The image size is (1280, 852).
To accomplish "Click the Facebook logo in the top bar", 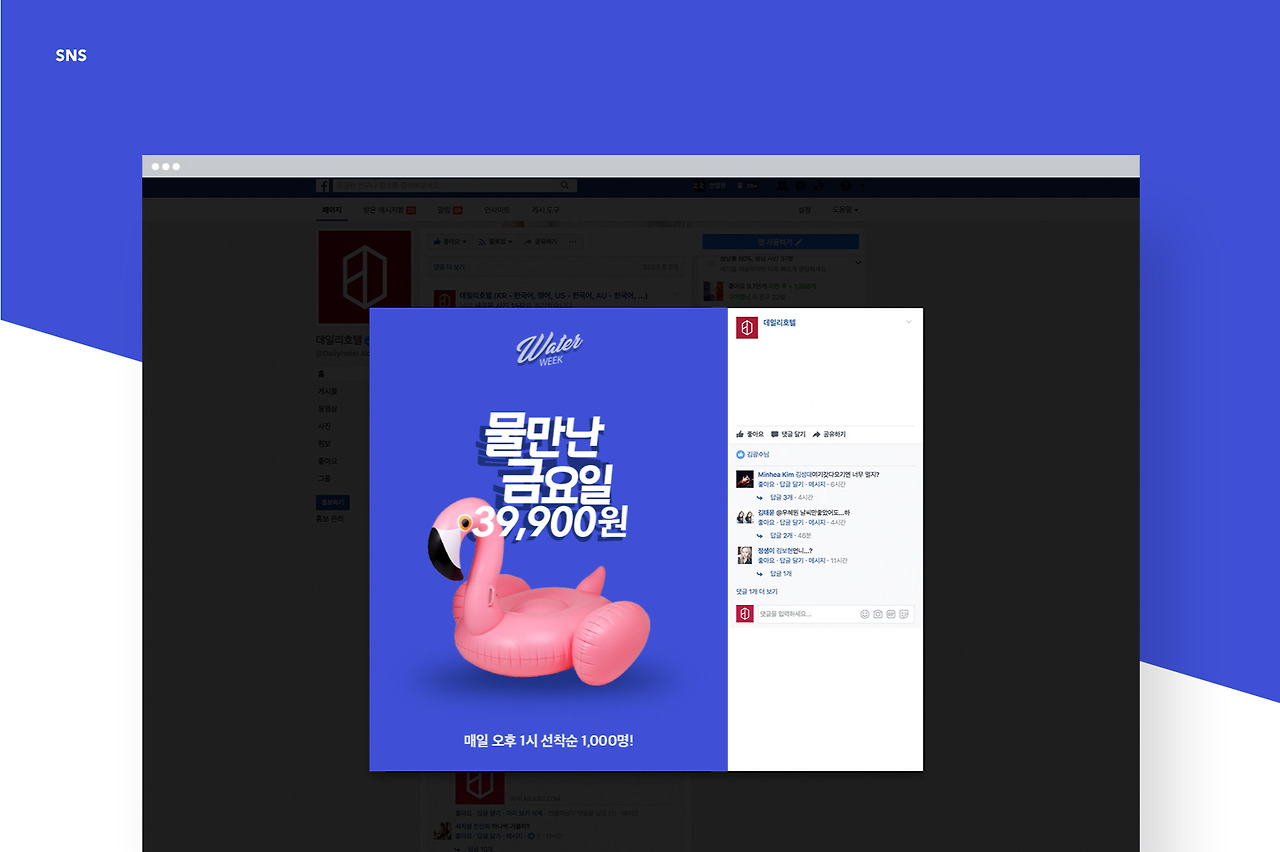I will 323,186.
